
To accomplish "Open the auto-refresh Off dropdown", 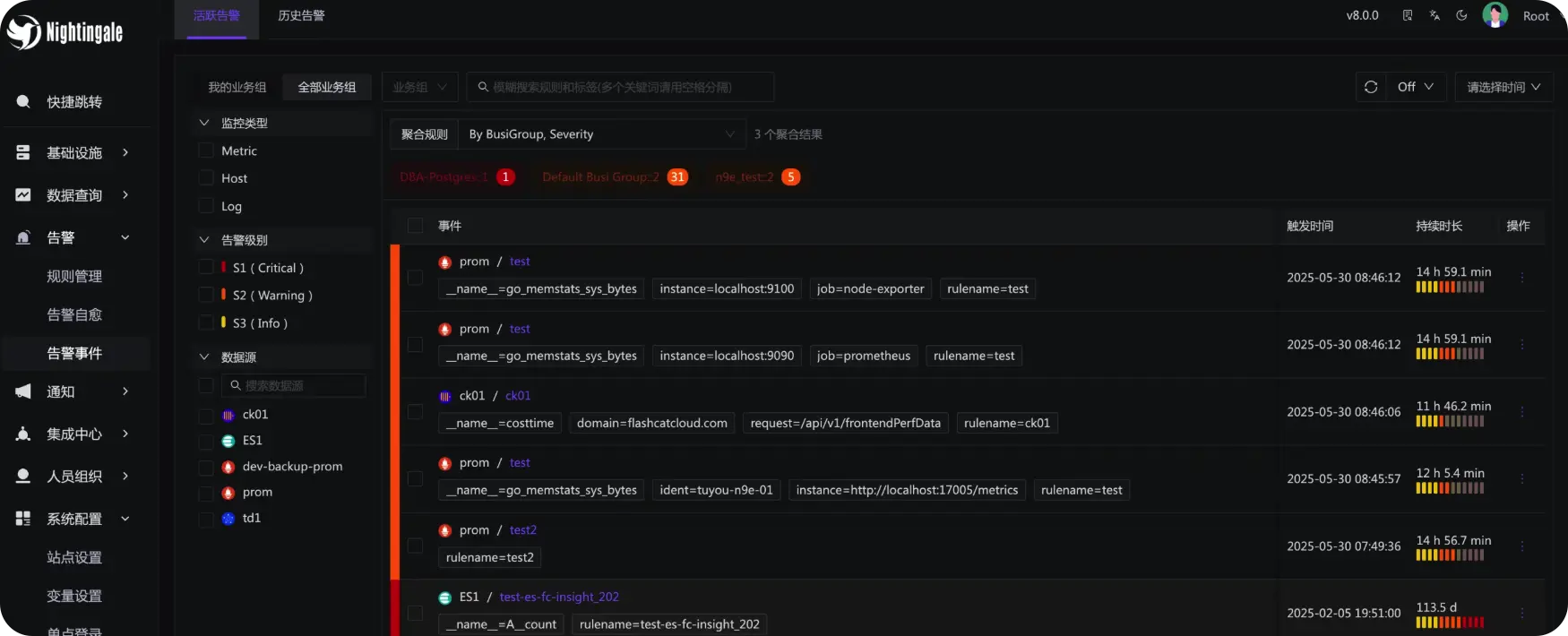I will click(1416, 87).
